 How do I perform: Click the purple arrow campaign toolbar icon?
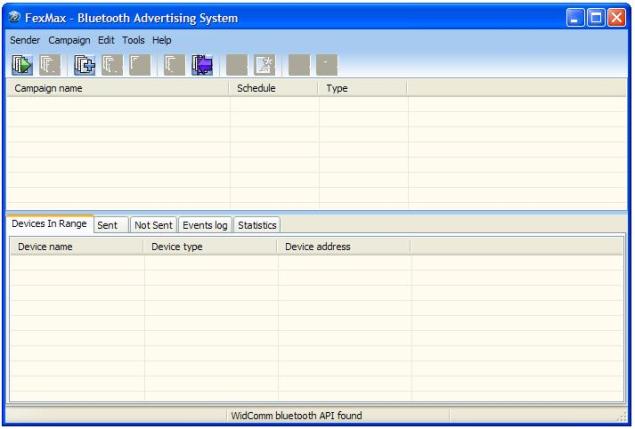pyautogui.click(x=202, y=65)
